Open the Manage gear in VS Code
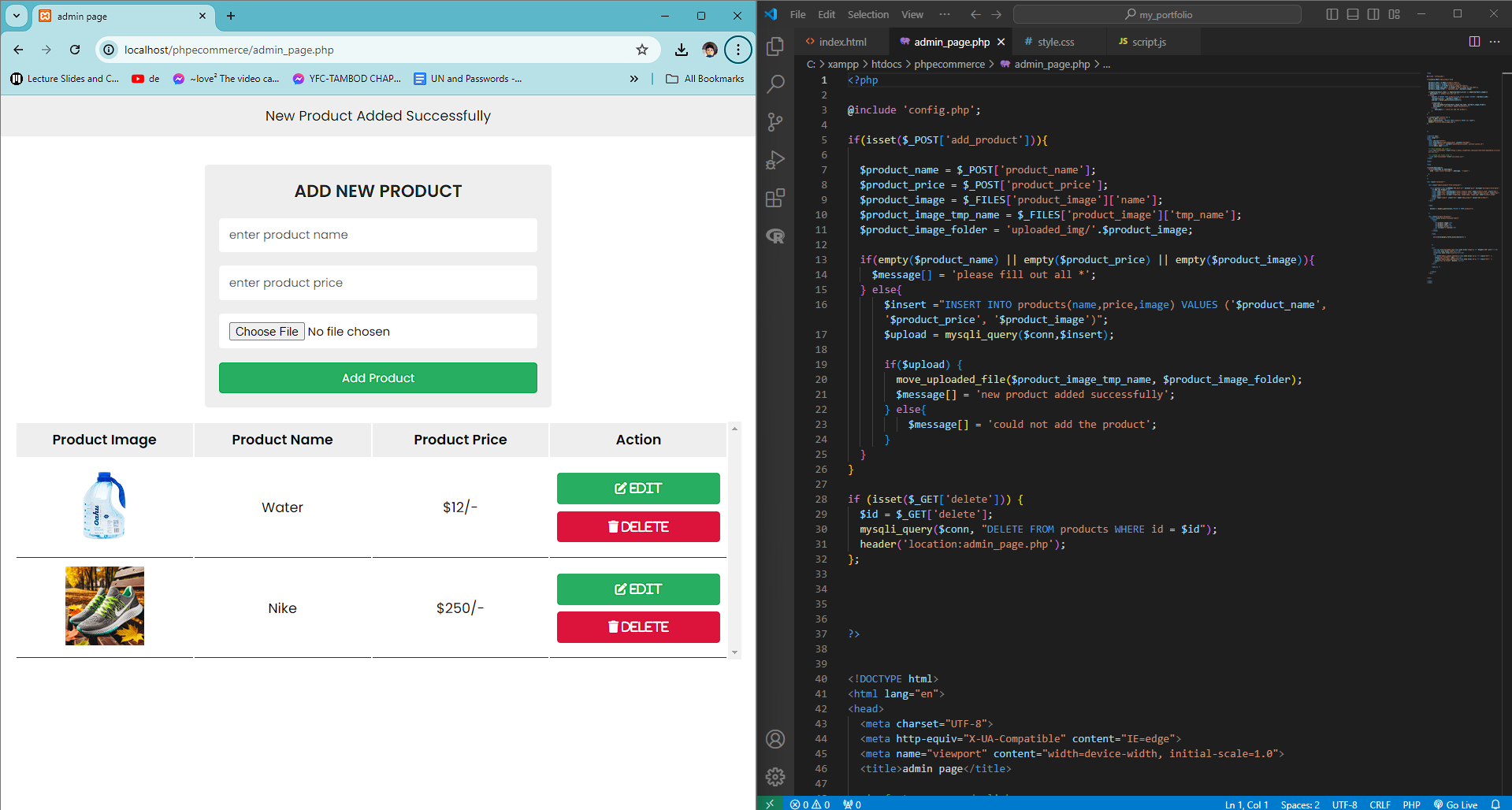This screenshot has height=810, width=1512. [775, 777]
